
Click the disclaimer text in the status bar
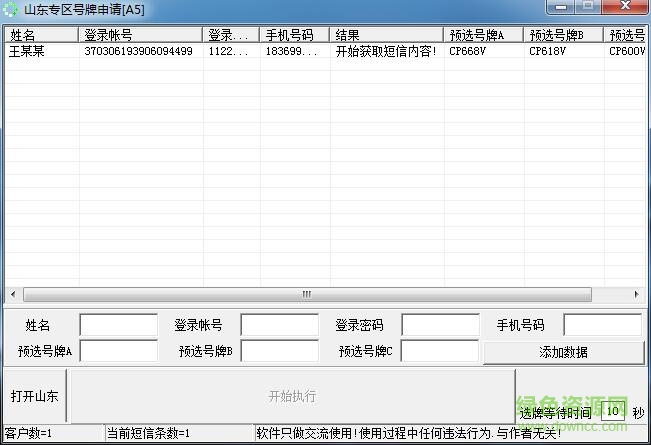click(409, 433)
